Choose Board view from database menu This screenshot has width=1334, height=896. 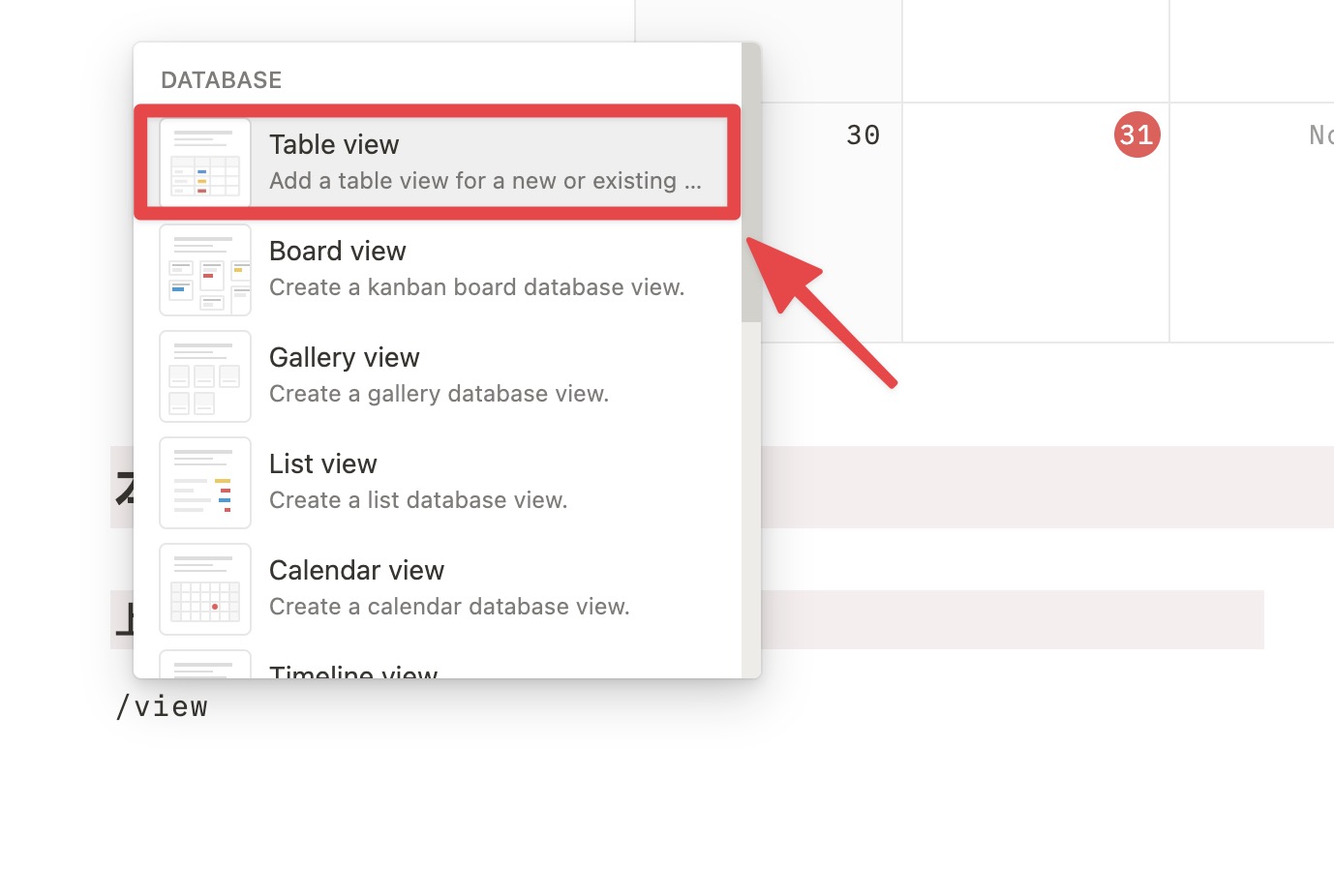click(438, 270)
